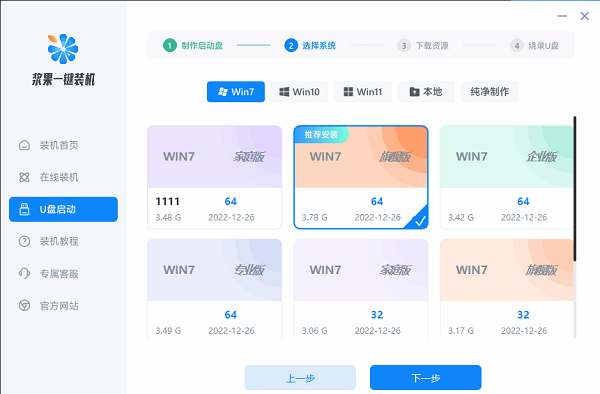Select recommended WIN7 旗舰版 64-bit 3.78 G card
600x394 pixels.
(361, 177)
